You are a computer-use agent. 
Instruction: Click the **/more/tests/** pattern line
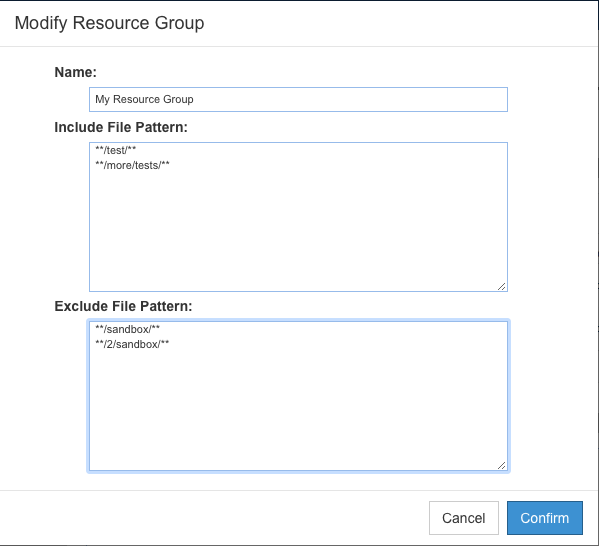click(132, 165)
